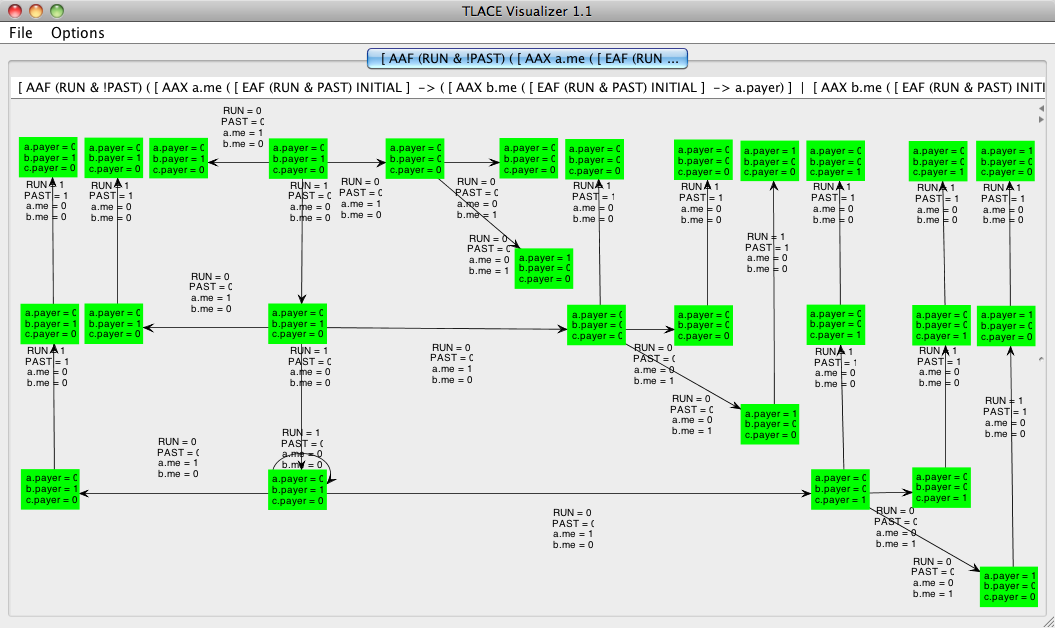Viewport: 1055px width, 628px height.
Task: Select the middle-row node directly above the self-loop node
Action: click(299, 324)
